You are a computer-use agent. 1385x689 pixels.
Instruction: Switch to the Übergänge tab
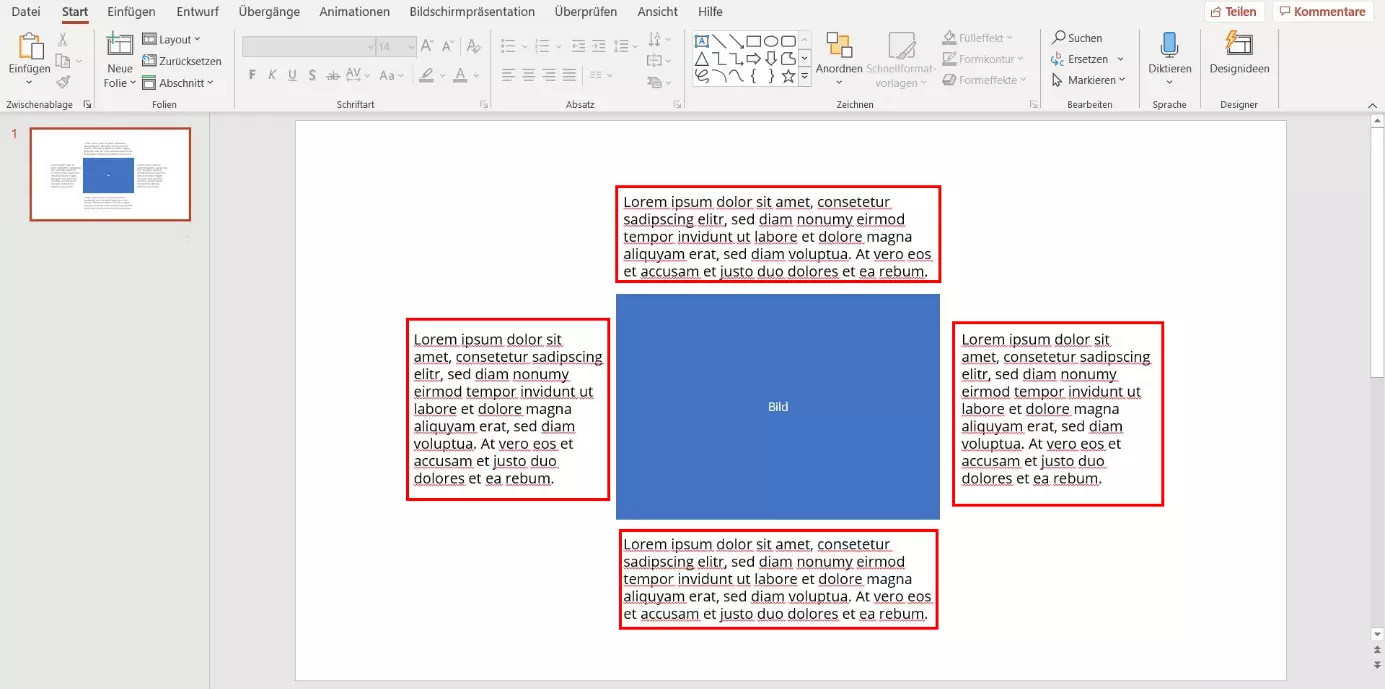point(269,12)
